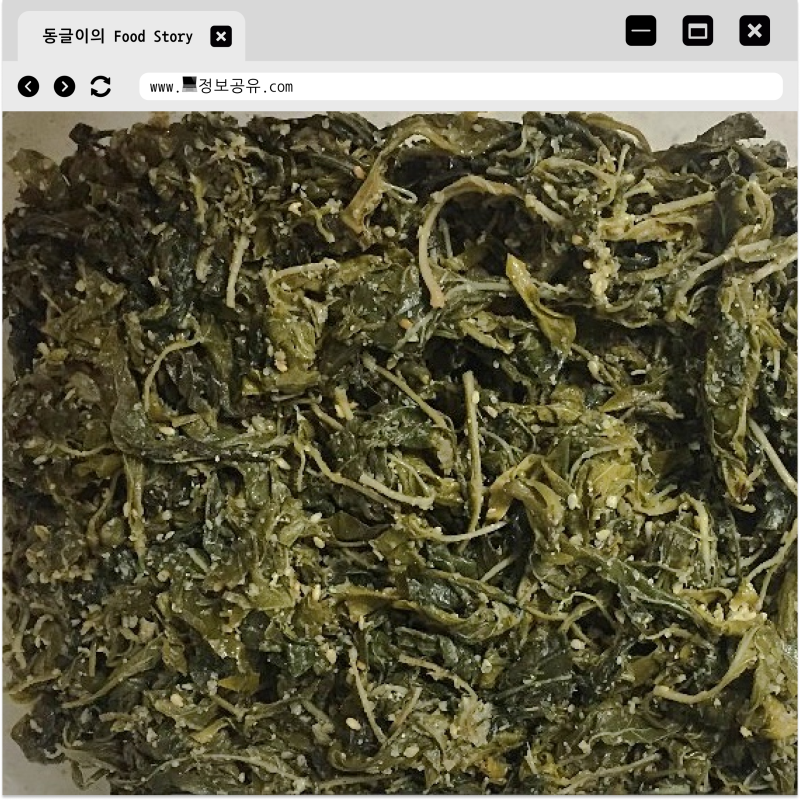800x800 pixels.
Task: Go forward with the right arrow button
Action: click(64, 86)
